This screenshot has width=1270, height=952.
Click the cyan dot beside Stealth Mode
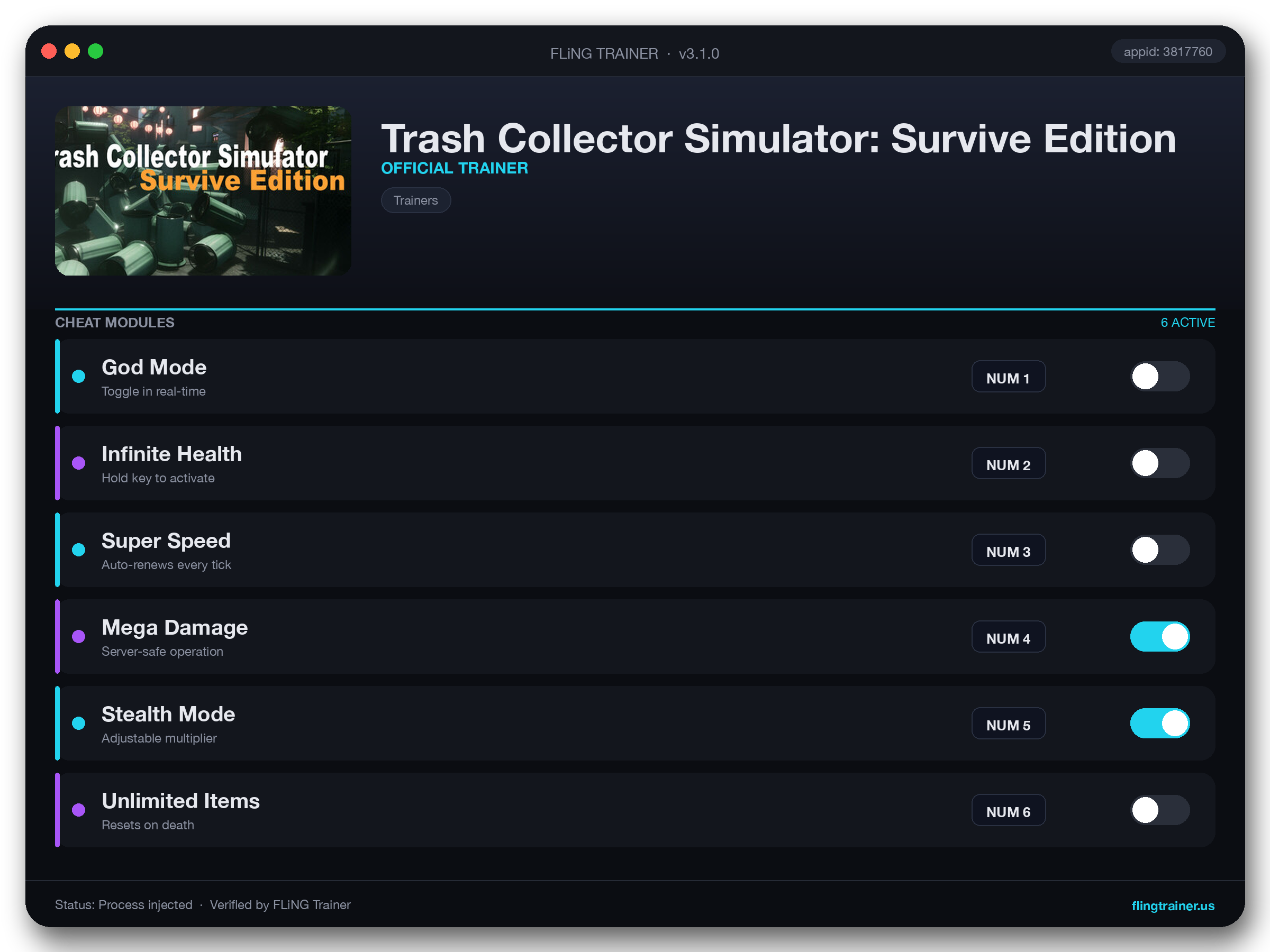79,723
